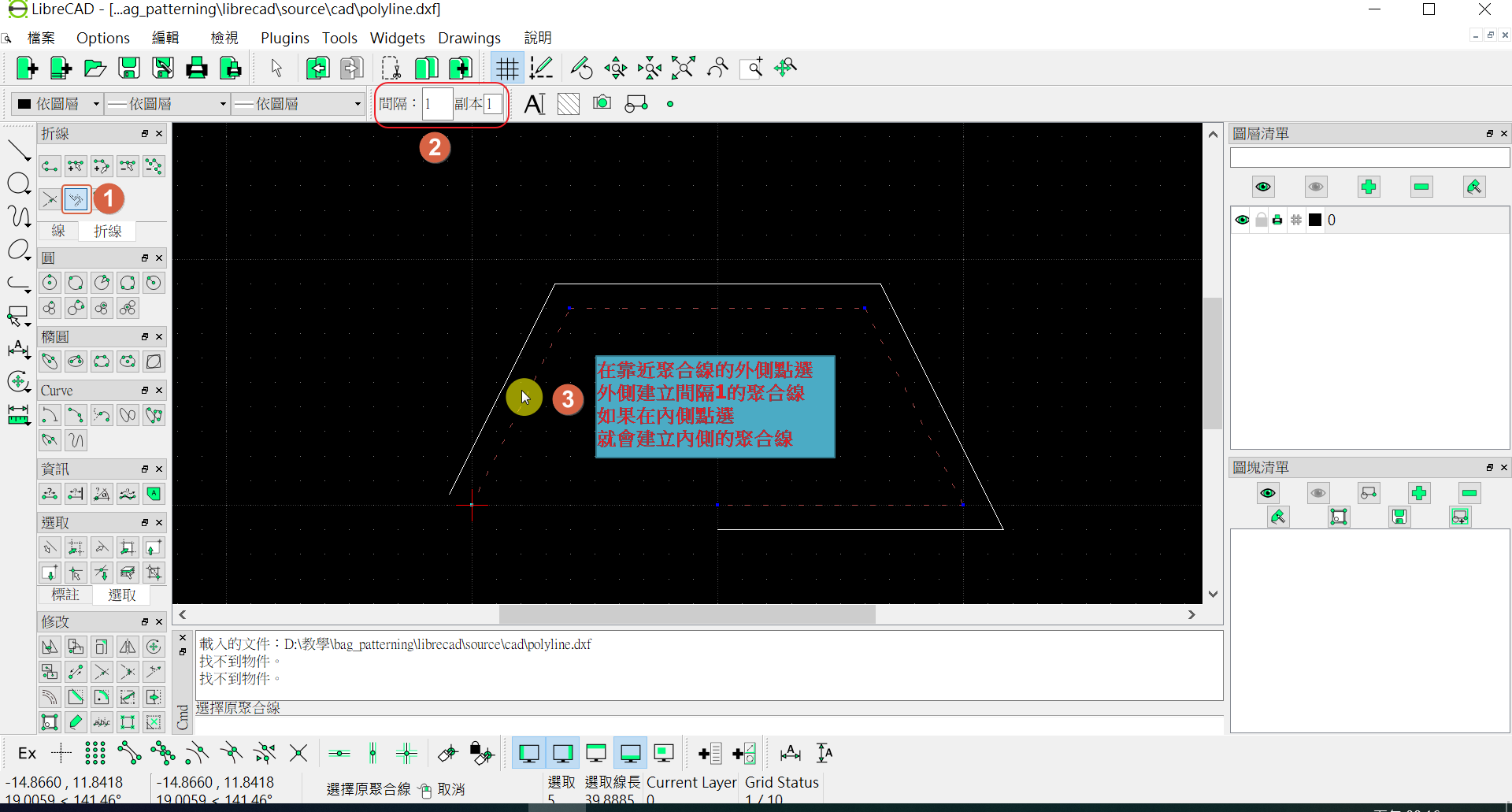The width and height of the screenshot is (1512, 812).
Task: Select the Curve tool in left sidebar
Action: (18, 217)
